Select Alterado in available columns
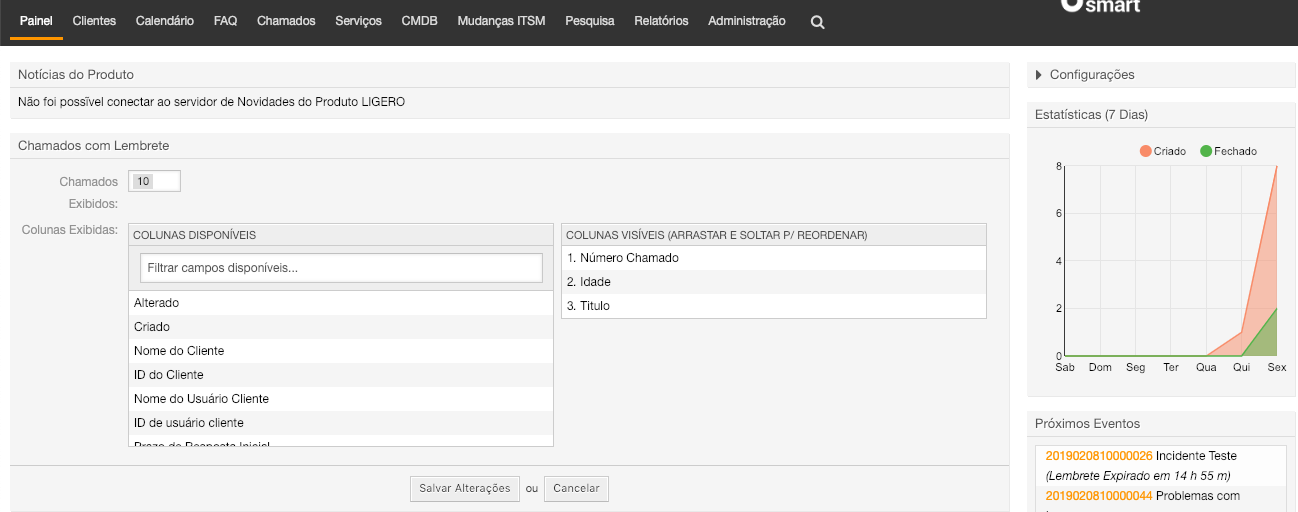Image resolution: width=1298 pixels, height=512 pixels. [341, 303]
